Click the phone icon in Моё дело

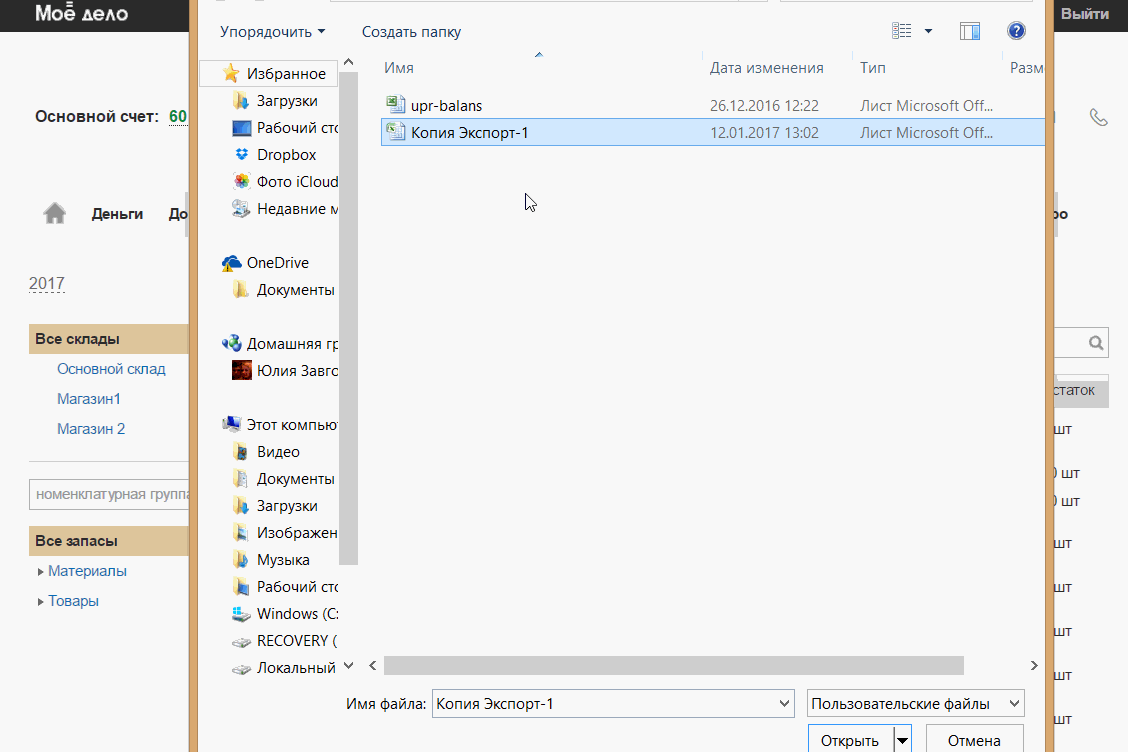(x=1099, y=117)
